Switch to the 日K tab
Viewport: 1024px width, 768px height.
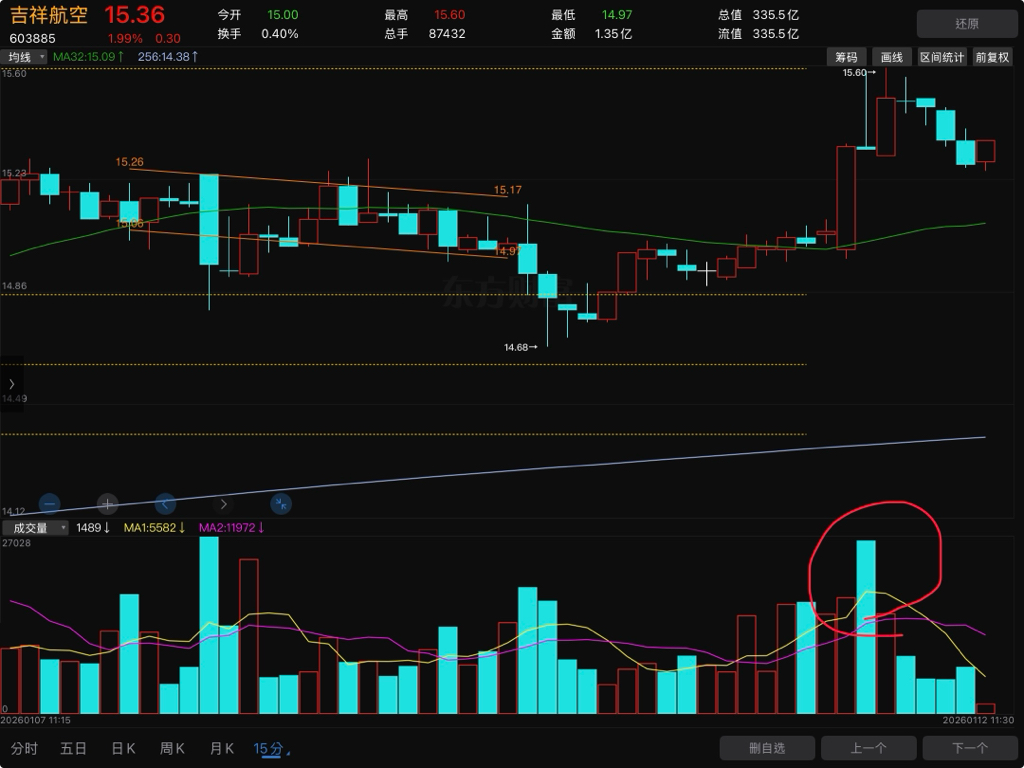click(123, 748)
